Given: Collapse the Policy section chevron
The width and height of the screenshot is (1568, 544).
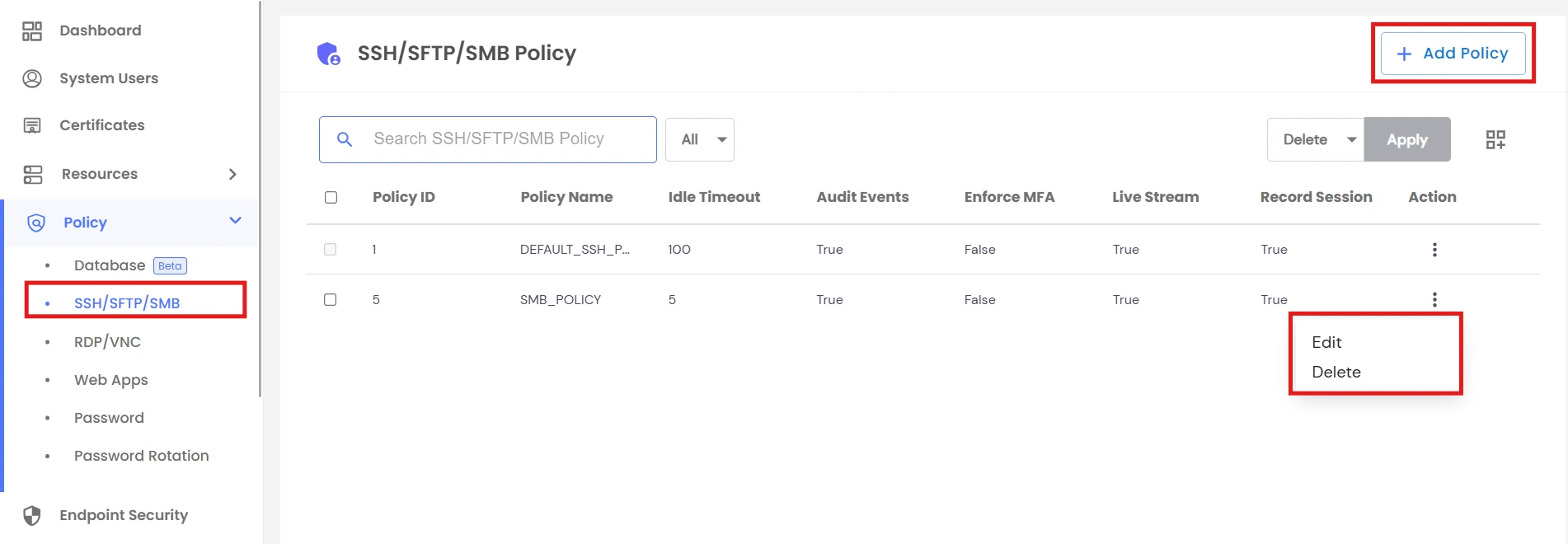Looking at the screenshot, I should click(x=235, y=221).
